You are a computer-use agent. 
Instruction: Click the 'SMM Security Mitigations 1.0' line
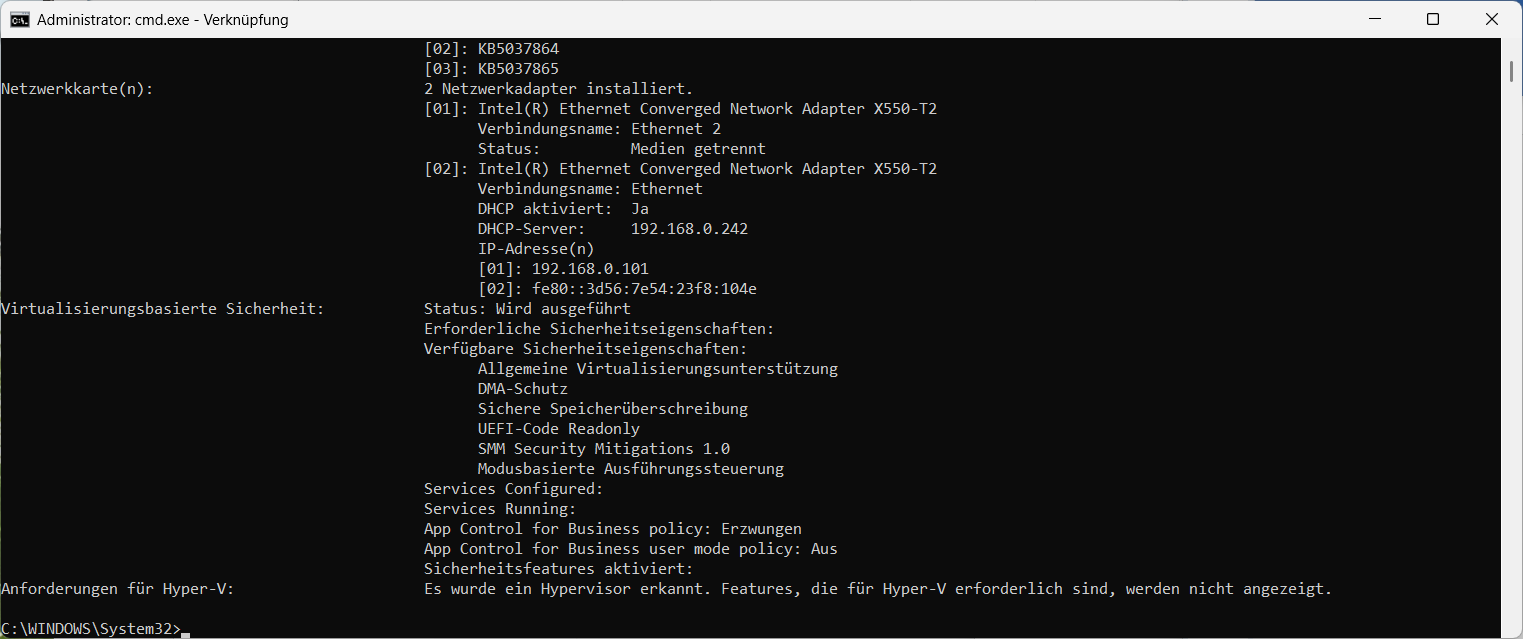604,449
